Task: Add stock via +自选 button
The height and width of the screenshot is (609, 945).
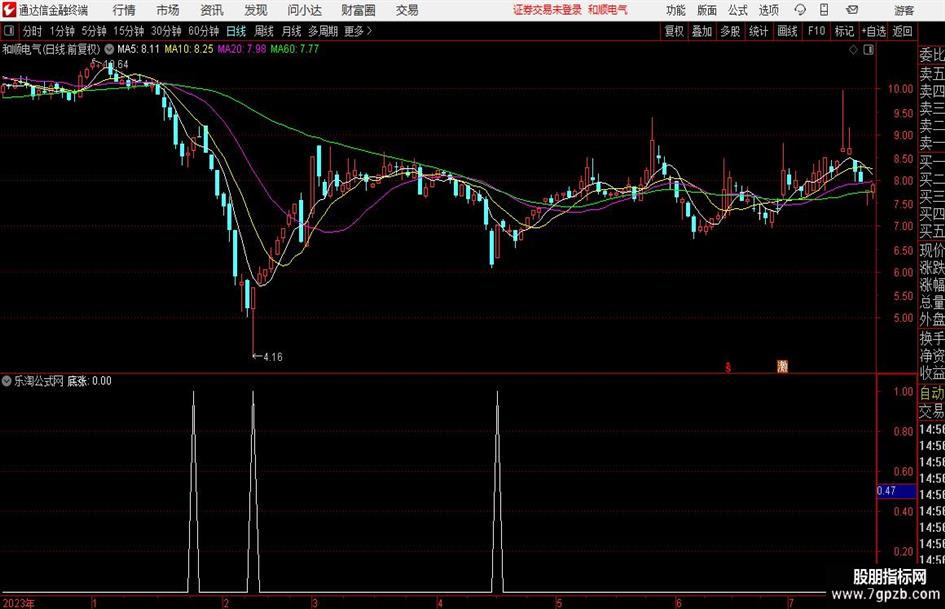Action: (x=874, y=31)
